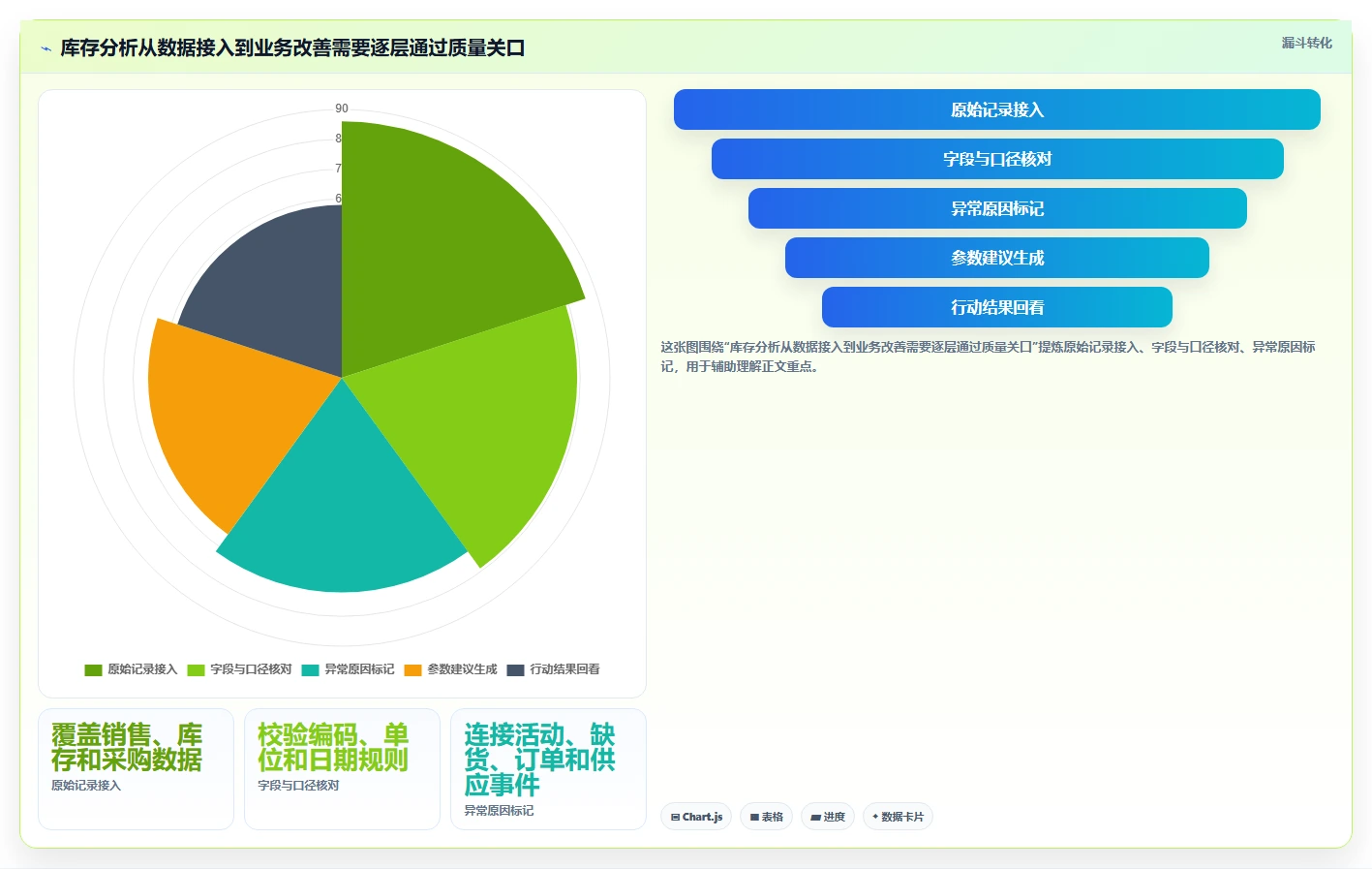Click the 表格 tag

pos(766,817)
